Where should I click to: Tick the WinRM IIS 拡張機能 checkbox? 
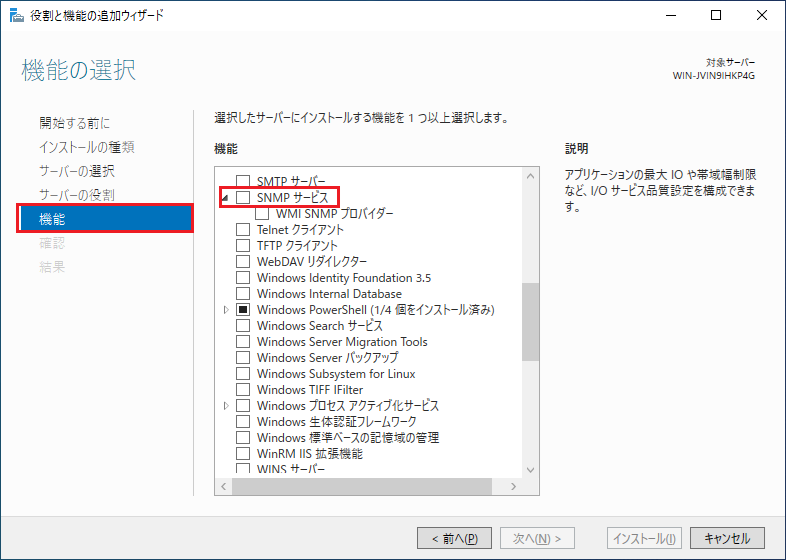click(243, 453)
